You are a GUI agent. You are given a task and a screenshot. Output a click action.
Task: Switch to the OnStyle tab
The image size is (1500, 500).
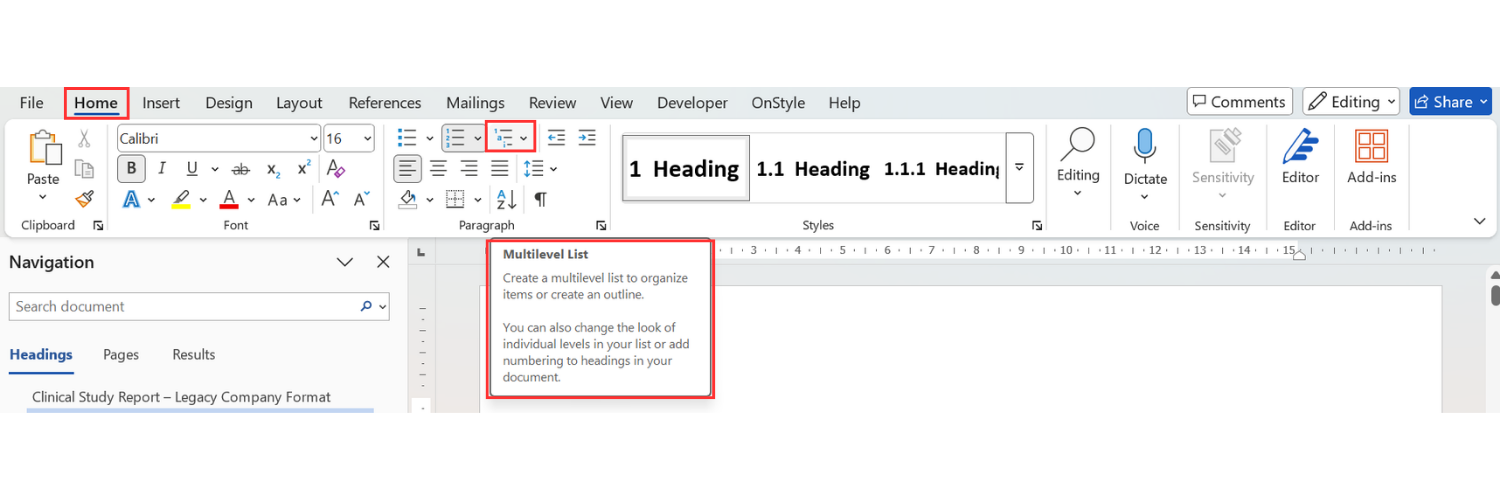(778, 103)
